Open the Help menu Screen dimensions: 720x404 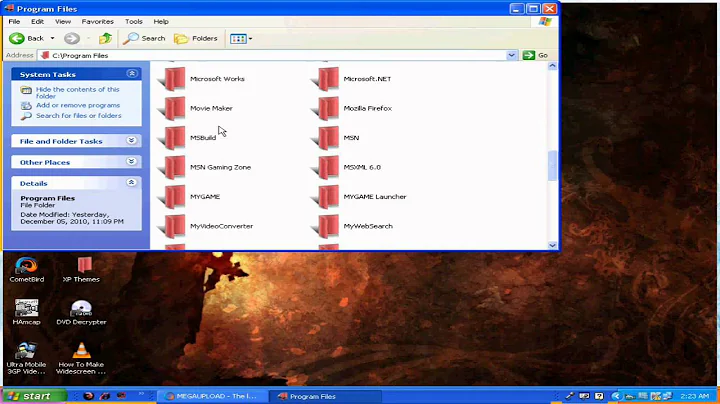(161, 22)
